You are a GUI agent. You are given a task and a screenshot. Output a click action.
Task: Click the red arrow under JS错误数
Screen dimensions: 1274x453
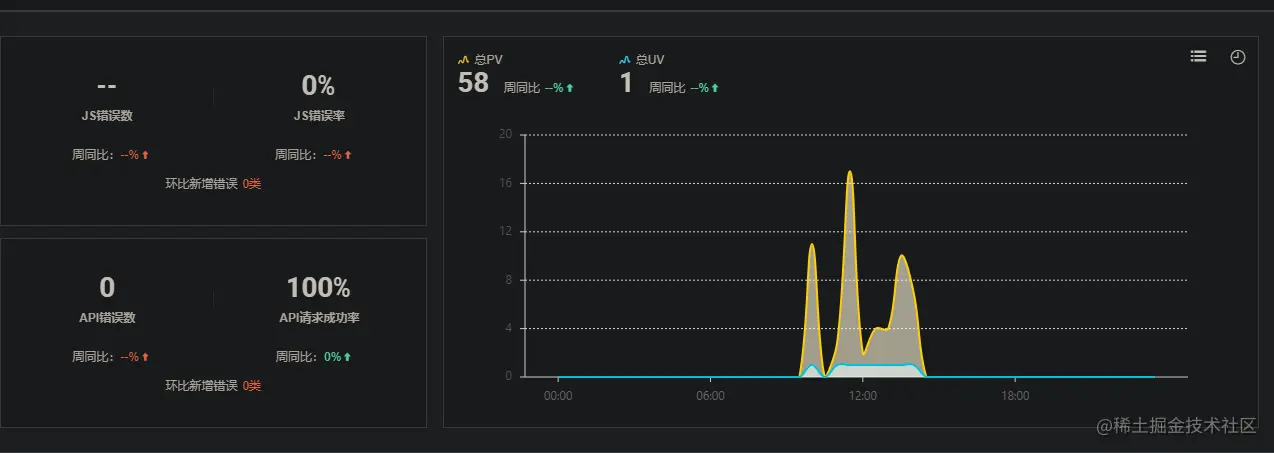click(x=145, y=155)
